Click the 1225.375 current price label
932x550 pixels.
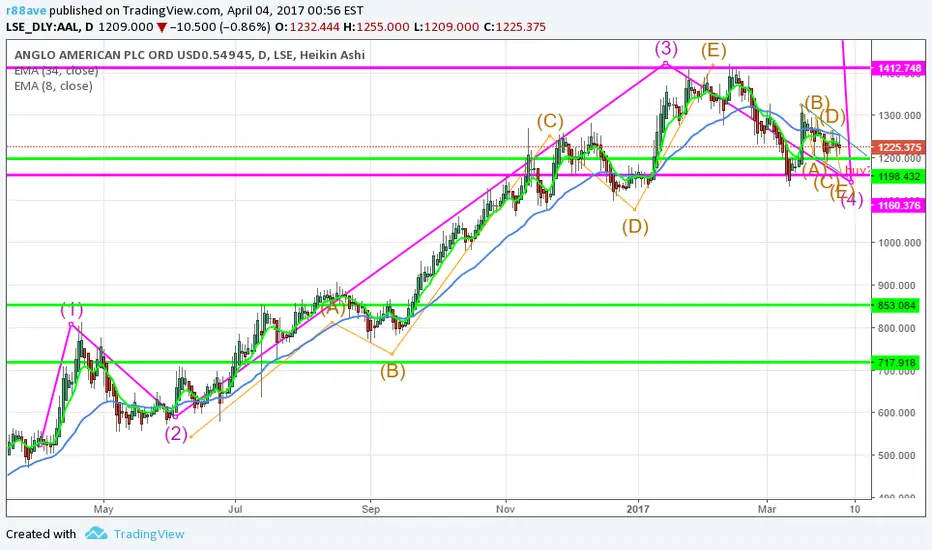point(899,147)
